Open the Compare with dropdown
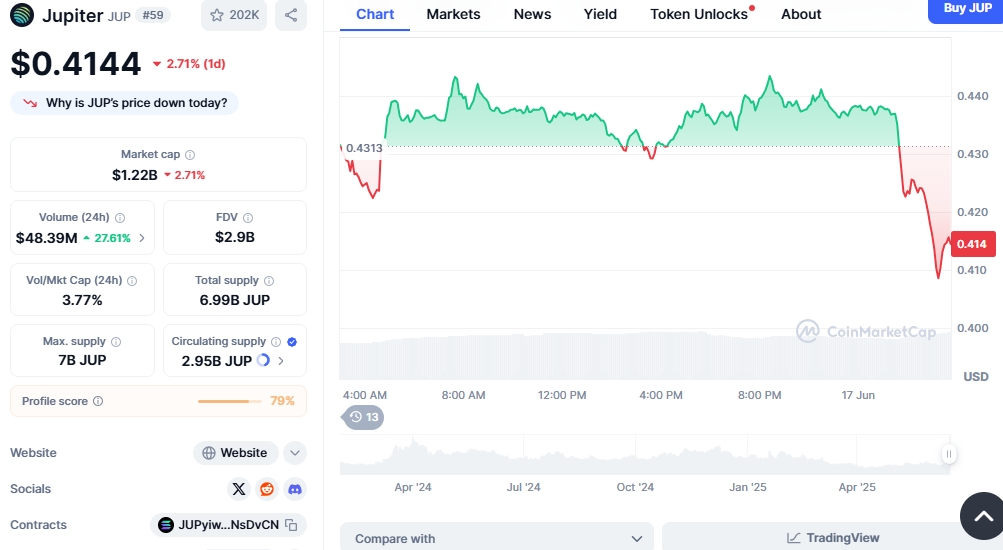Viewport: 1003px width, 550px height. tap(496, 538)
